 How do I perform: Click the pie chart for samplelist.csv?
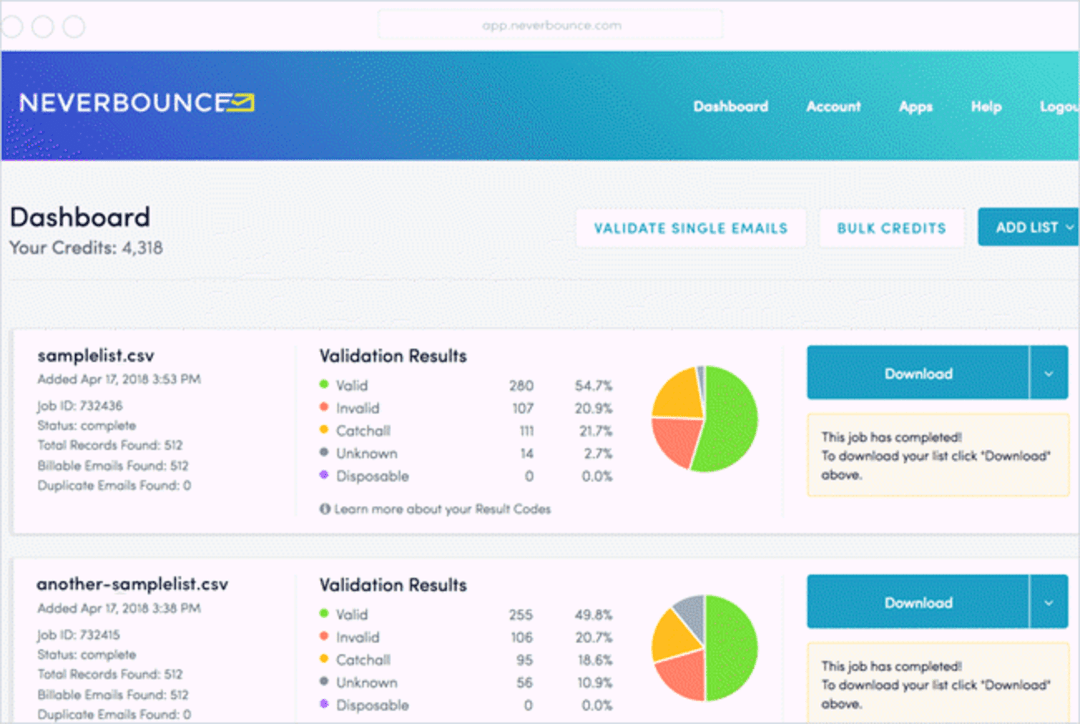click(704, 420)
